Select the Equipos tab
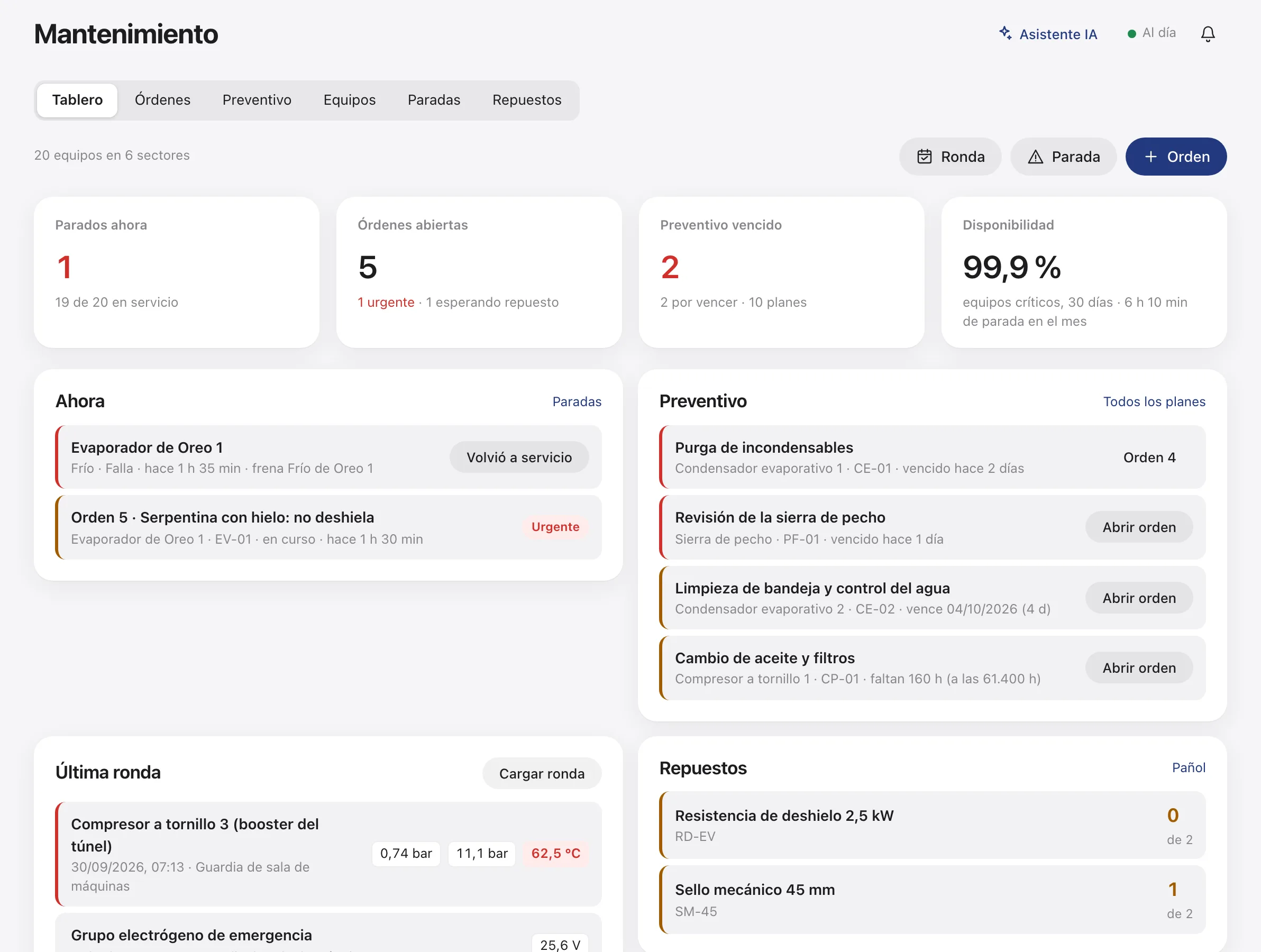This screenshot has height=952, width=1261. 350,100
